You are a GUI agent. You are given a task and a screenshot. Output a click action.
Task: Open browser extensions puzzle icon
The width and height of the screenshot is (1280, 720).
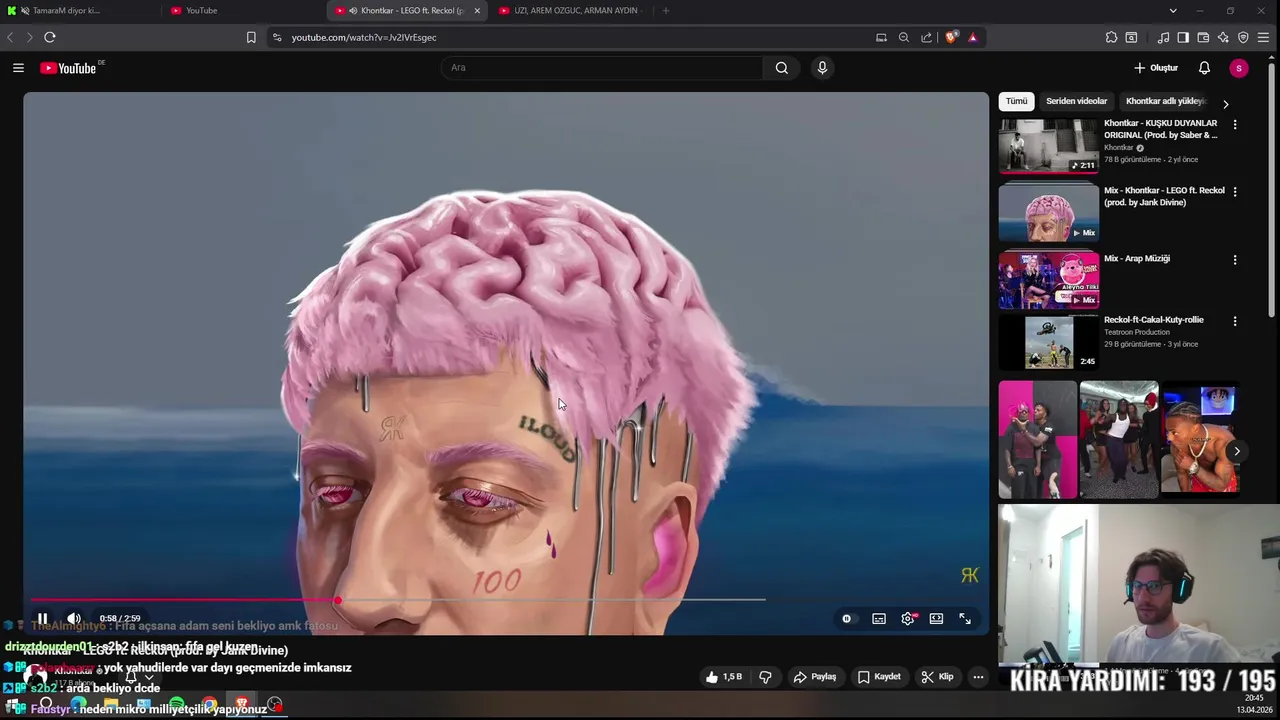pyautogui.click(x=1111, y=37)
